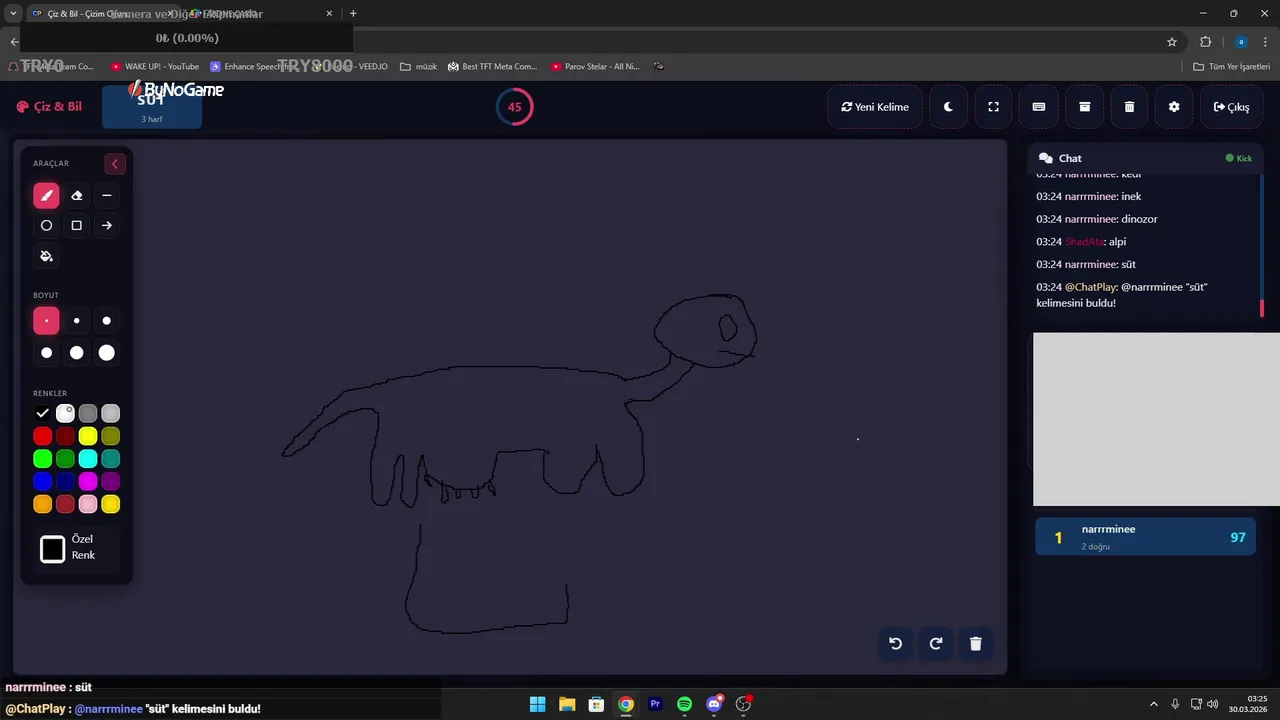Clear canvas with bottom trash button
Screen dimensions: 1280x720
click(x=976, y=644)
